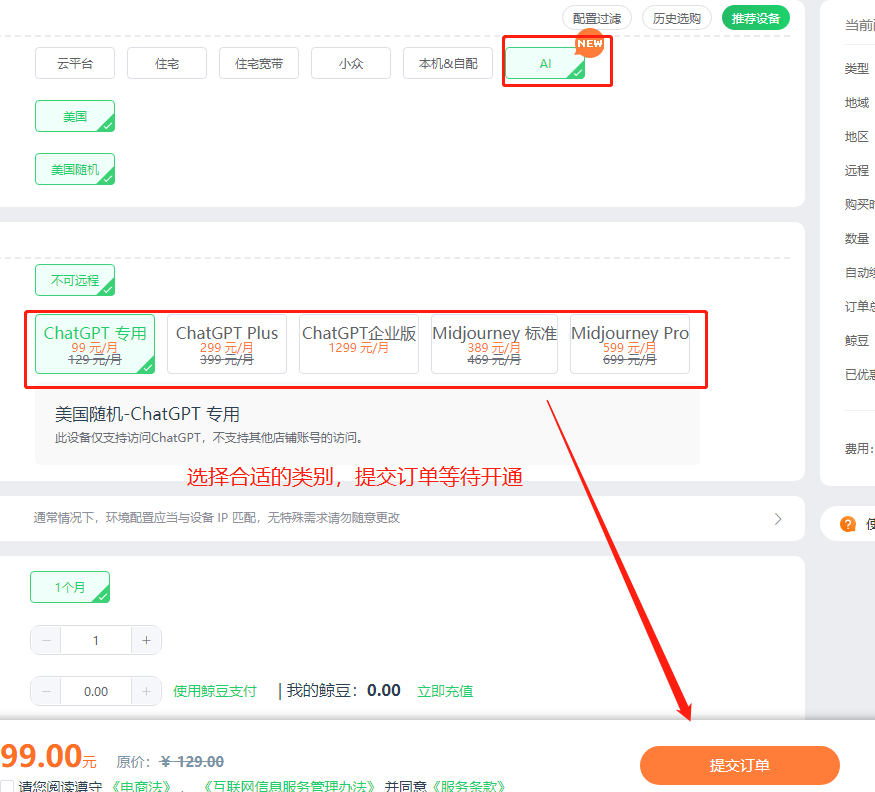This screenshot has width=875, height=792.
Task: Click 费用: label in summary panel
Action: tap(859, 449)
